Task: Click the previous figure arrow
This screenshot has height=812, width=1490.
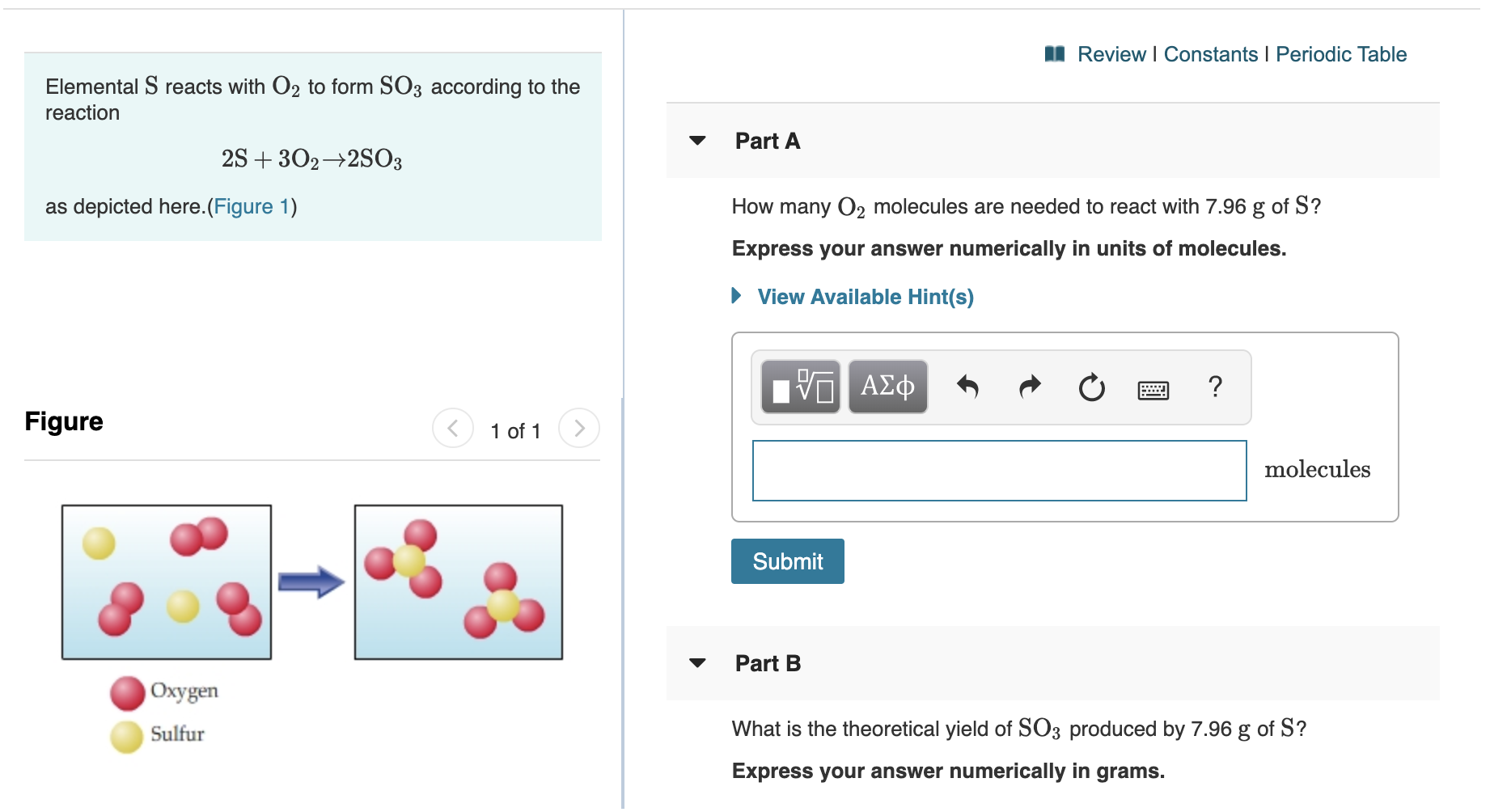Action: 453,428
